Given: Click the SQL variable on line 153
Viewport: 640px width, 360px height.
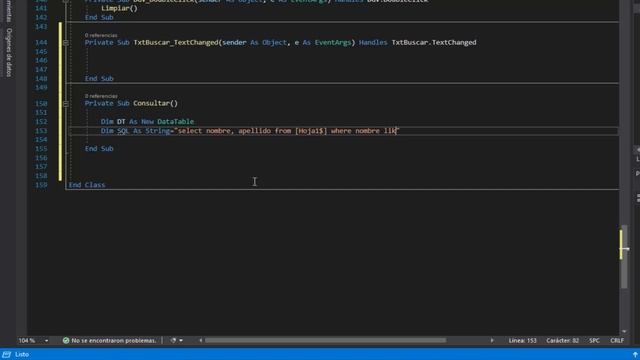Looking at the screenshot, I should 123,131.
